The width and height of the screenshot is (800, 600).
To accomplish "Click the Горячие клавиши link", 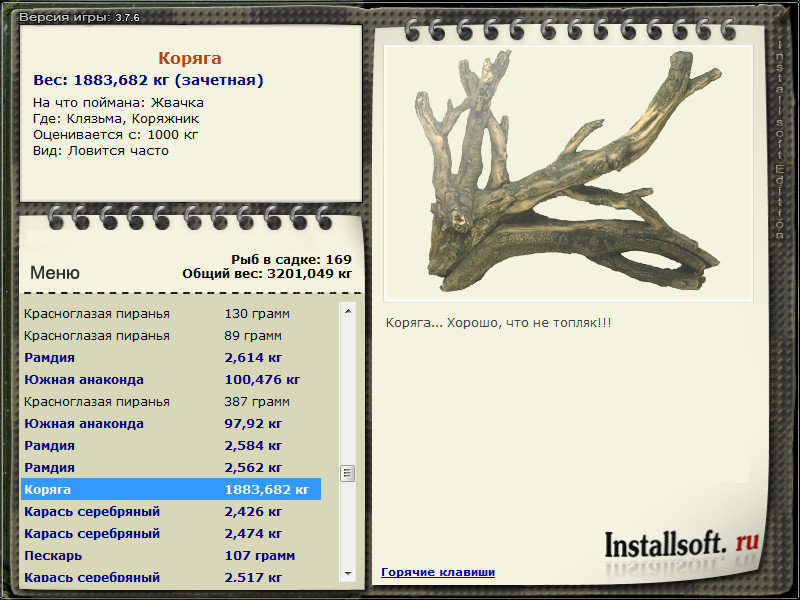I will (438, 572).
